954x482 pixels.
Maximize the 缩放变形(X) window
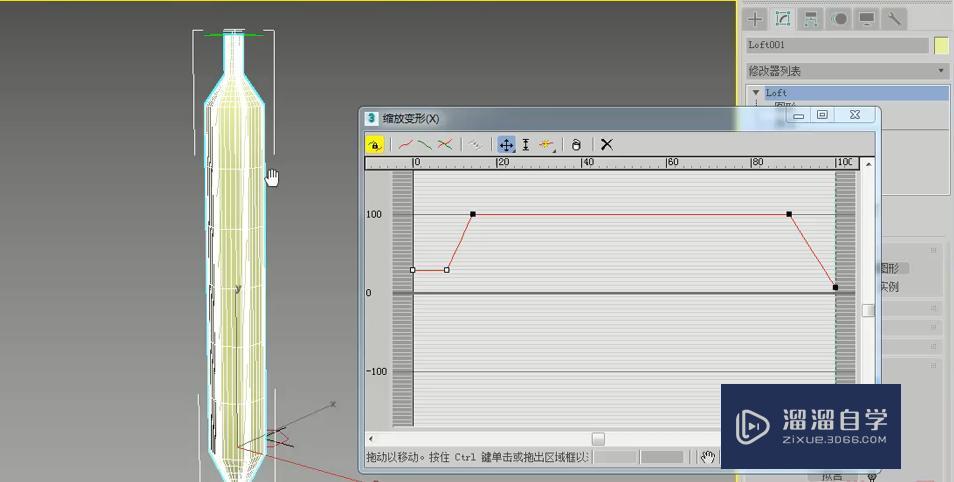click(x=822, y=115)
